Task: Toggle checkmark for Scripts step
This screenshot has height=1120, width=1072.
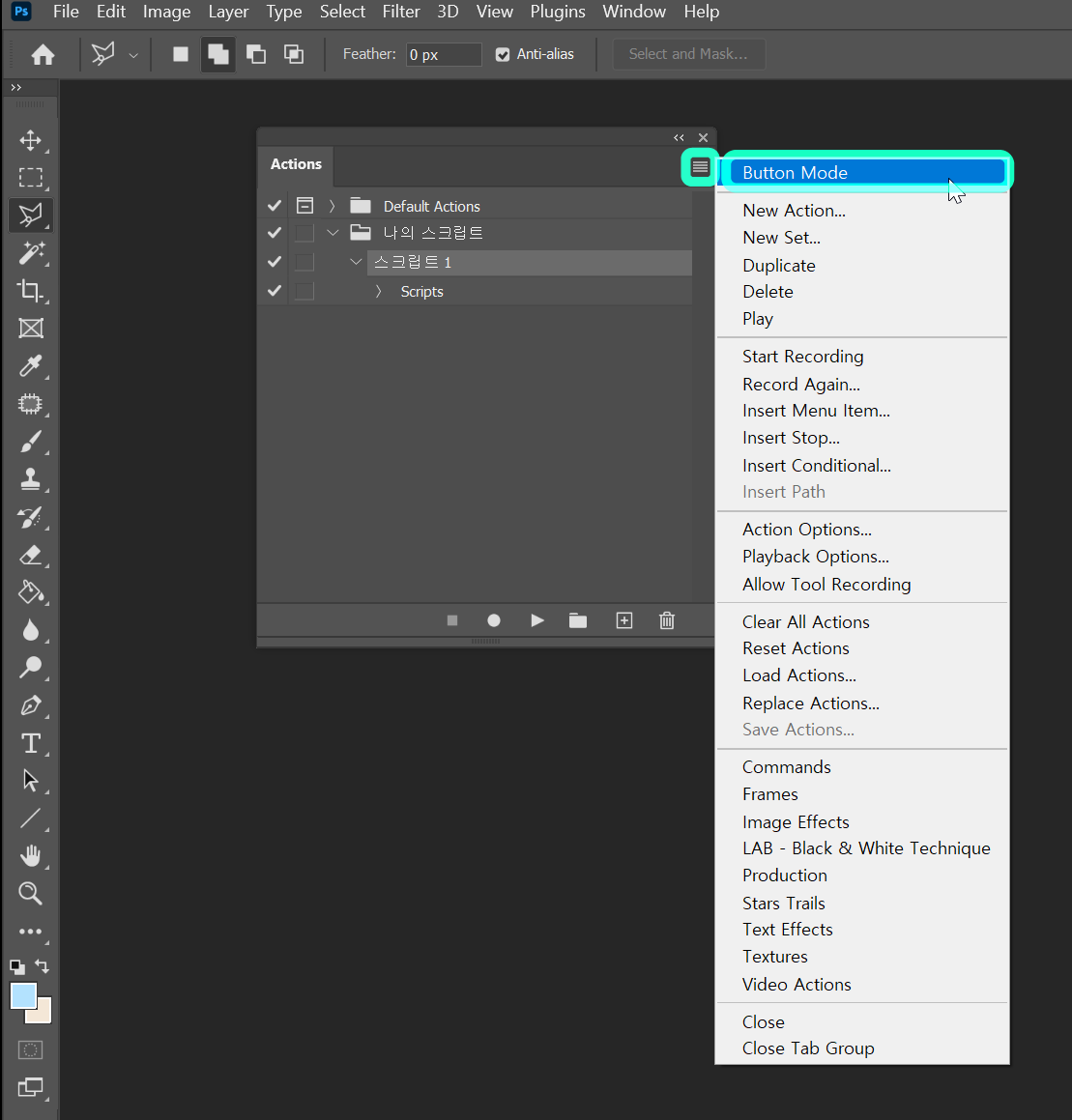Action: 274,291
